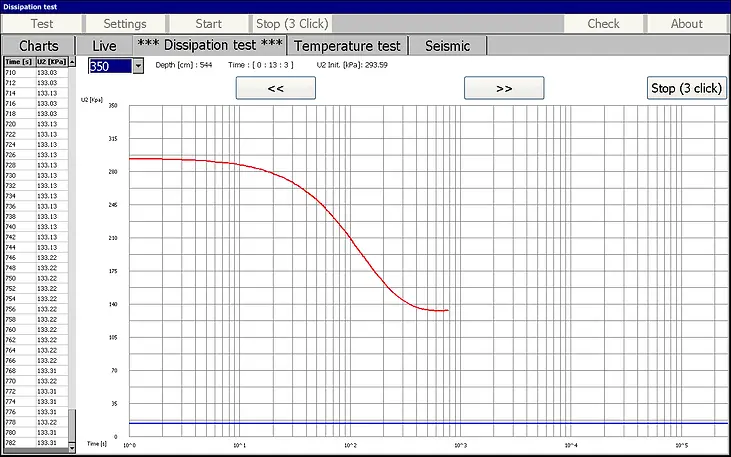Select the Time cell reading 754
Viewport: 731px width, 457px height.
20,299
